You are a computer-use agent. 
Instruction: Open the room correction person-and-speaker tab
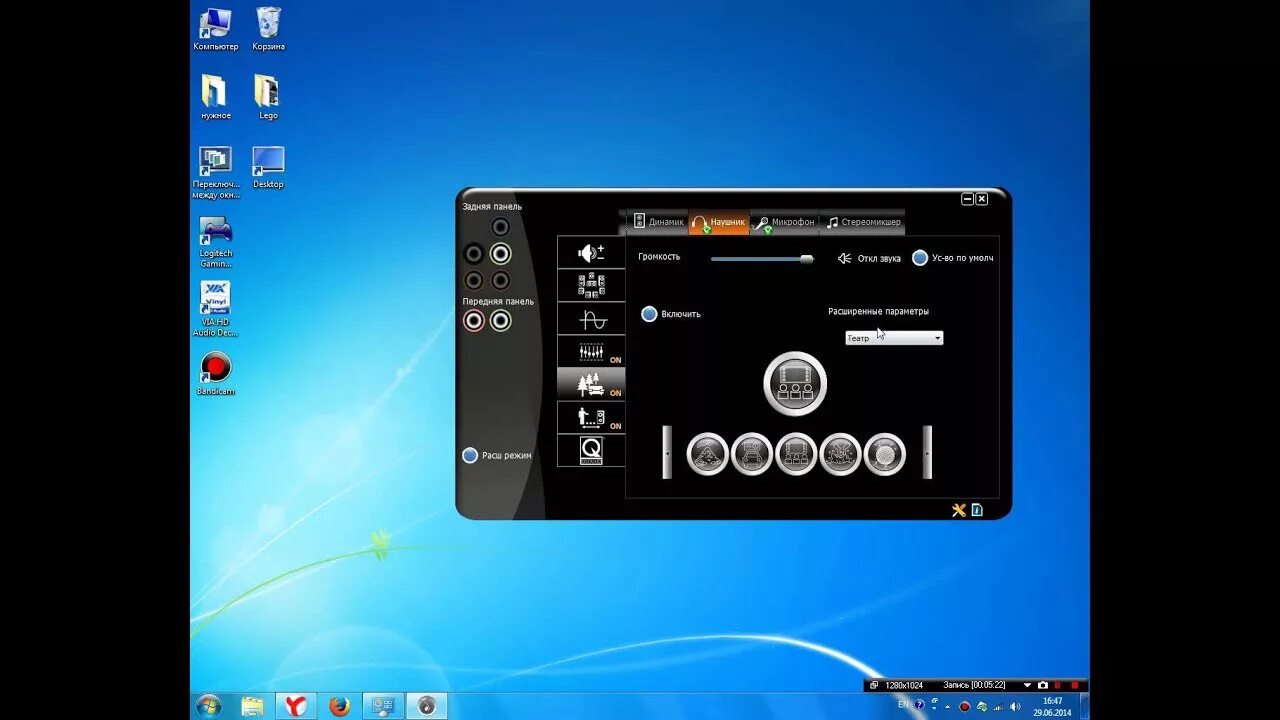click(591, 417)
